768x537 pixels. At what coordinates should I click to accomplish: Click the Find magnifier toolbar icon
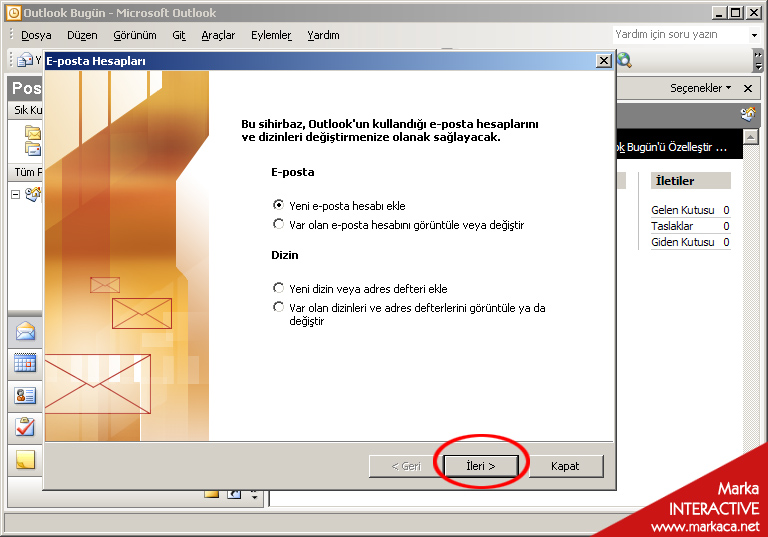pos(624,60)
